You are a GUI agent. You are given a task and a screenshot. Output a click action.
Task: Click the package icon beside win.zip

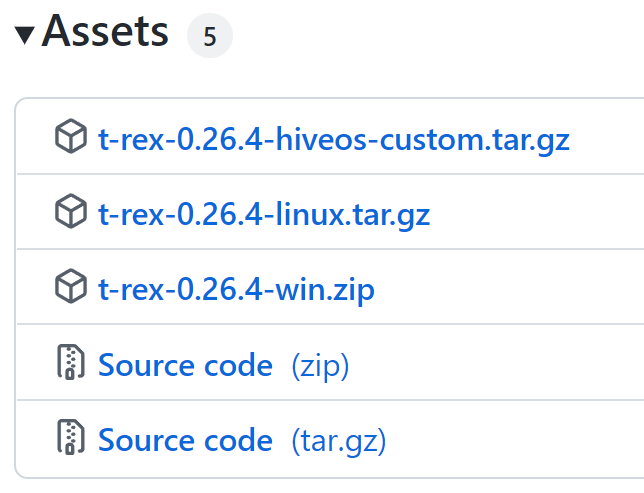70,288
